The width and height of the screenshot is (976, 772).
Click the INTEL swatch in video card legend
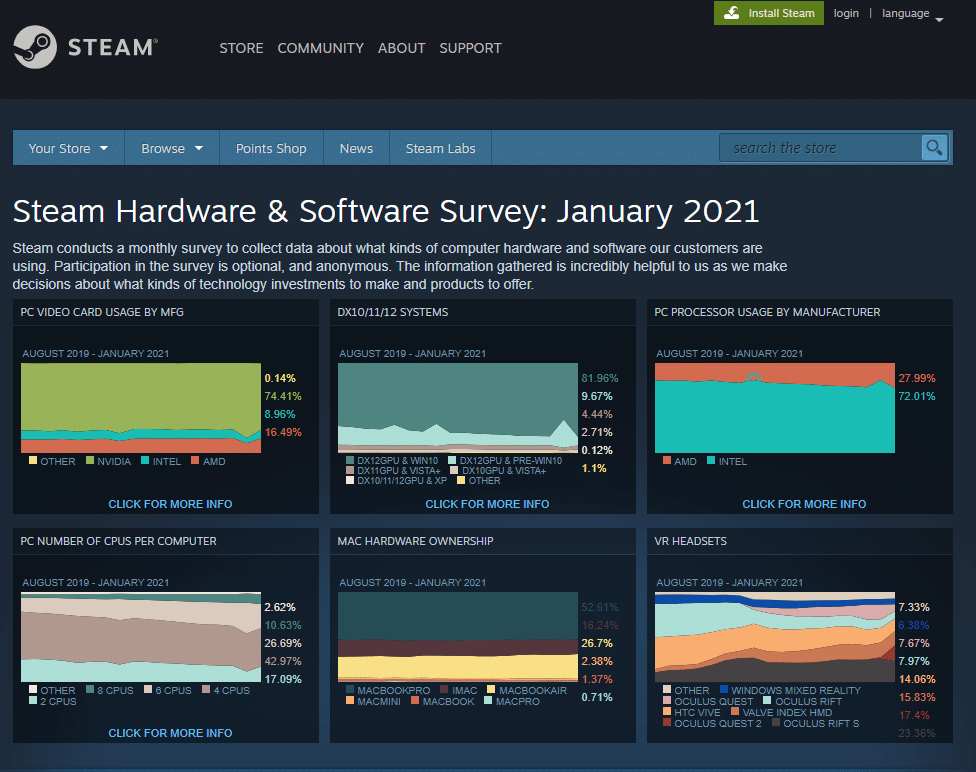145,461
